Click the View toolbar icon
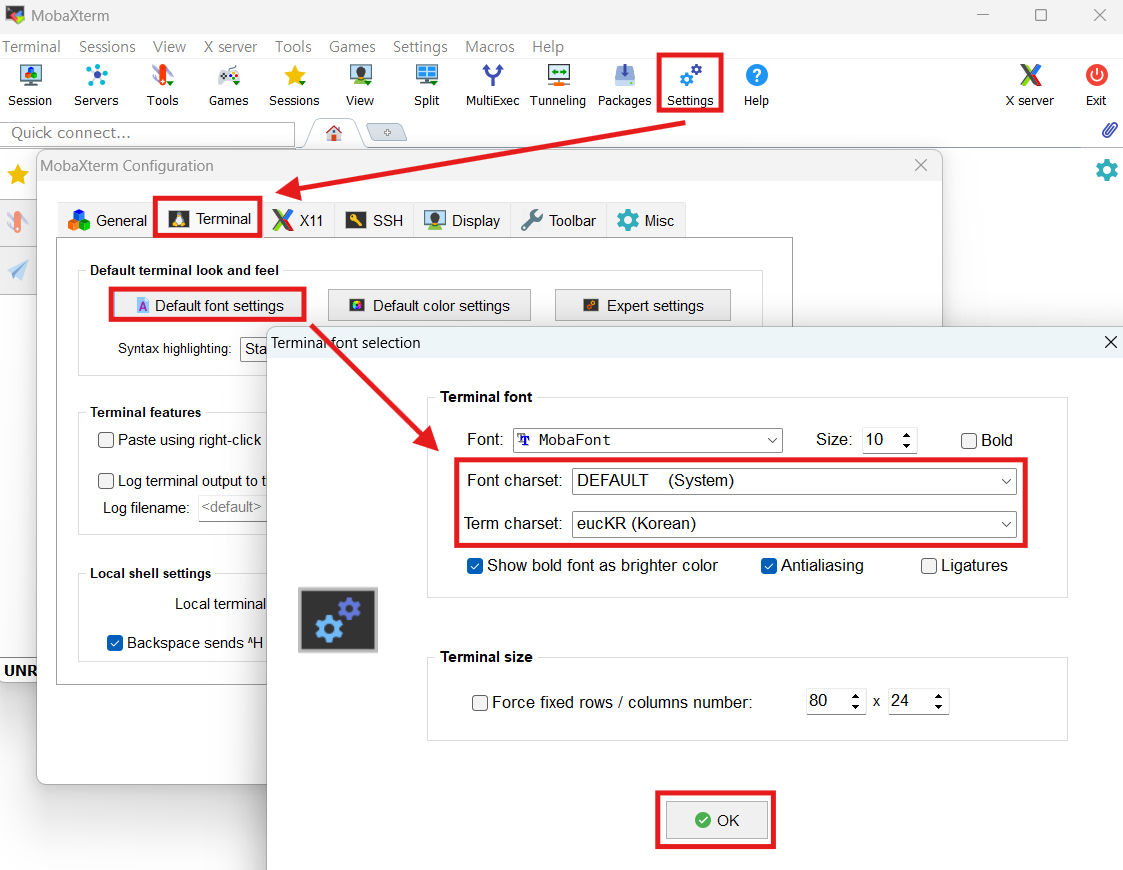1123x870 pixels. click(x=360, y=85)
